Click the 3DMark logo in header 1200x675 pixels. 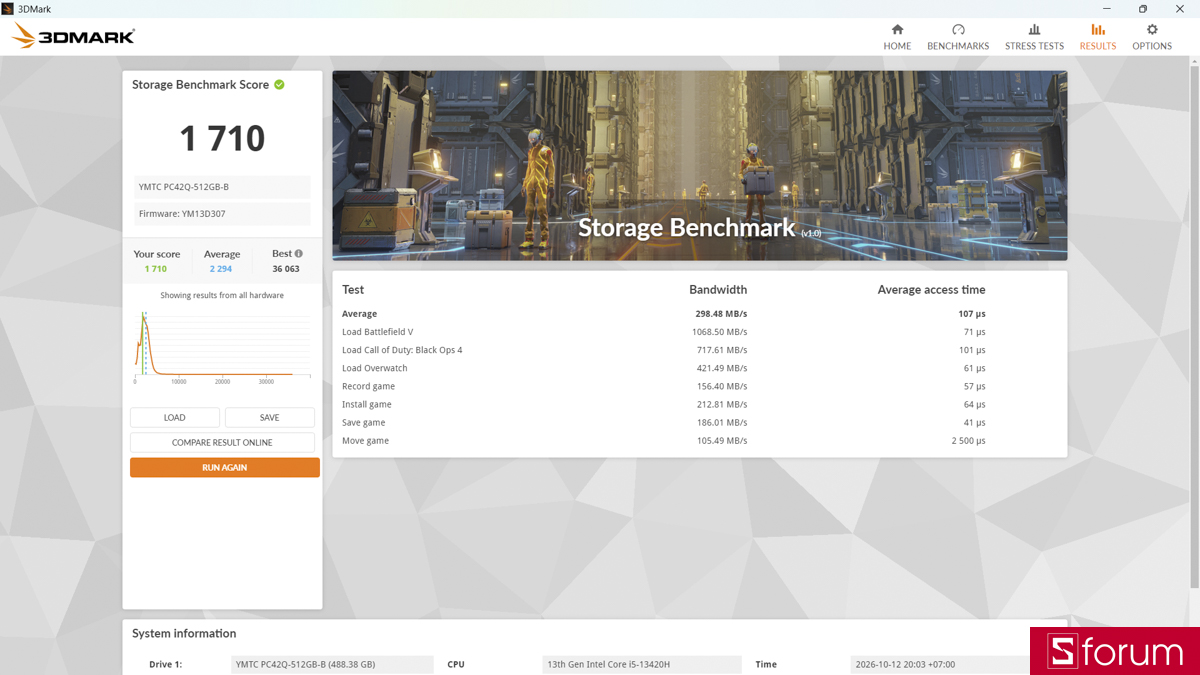click(x=73, y=37)
